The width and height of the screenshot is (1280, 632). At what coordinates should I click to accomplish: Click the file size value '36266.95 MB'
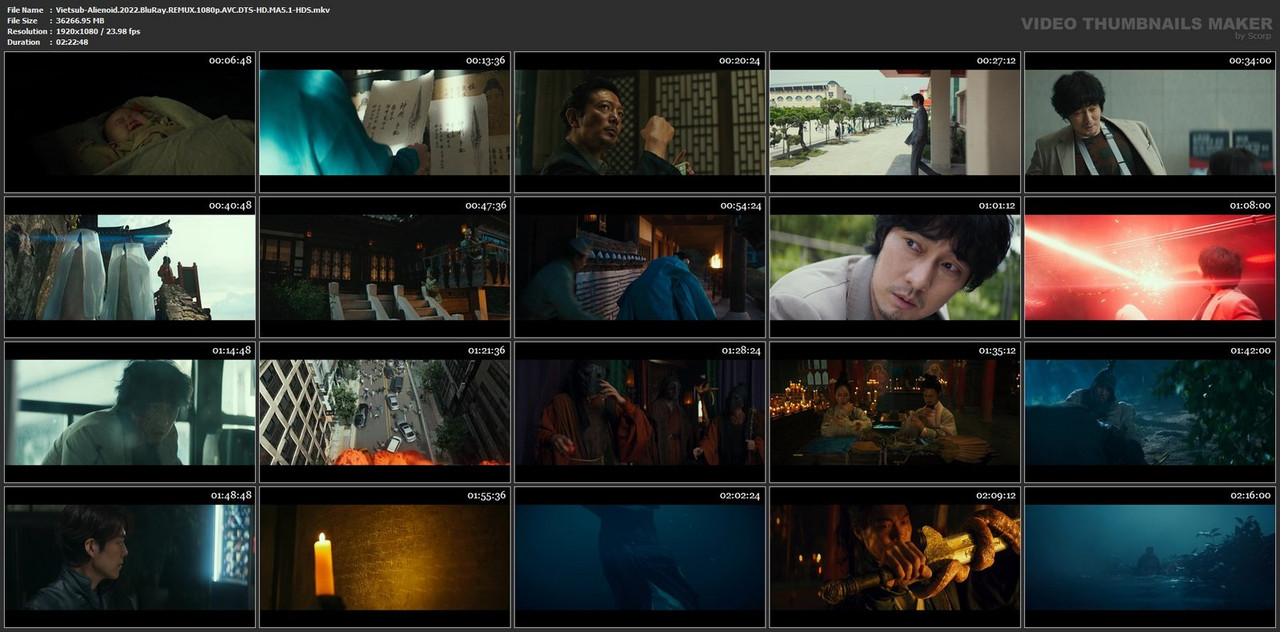(80, 20)
